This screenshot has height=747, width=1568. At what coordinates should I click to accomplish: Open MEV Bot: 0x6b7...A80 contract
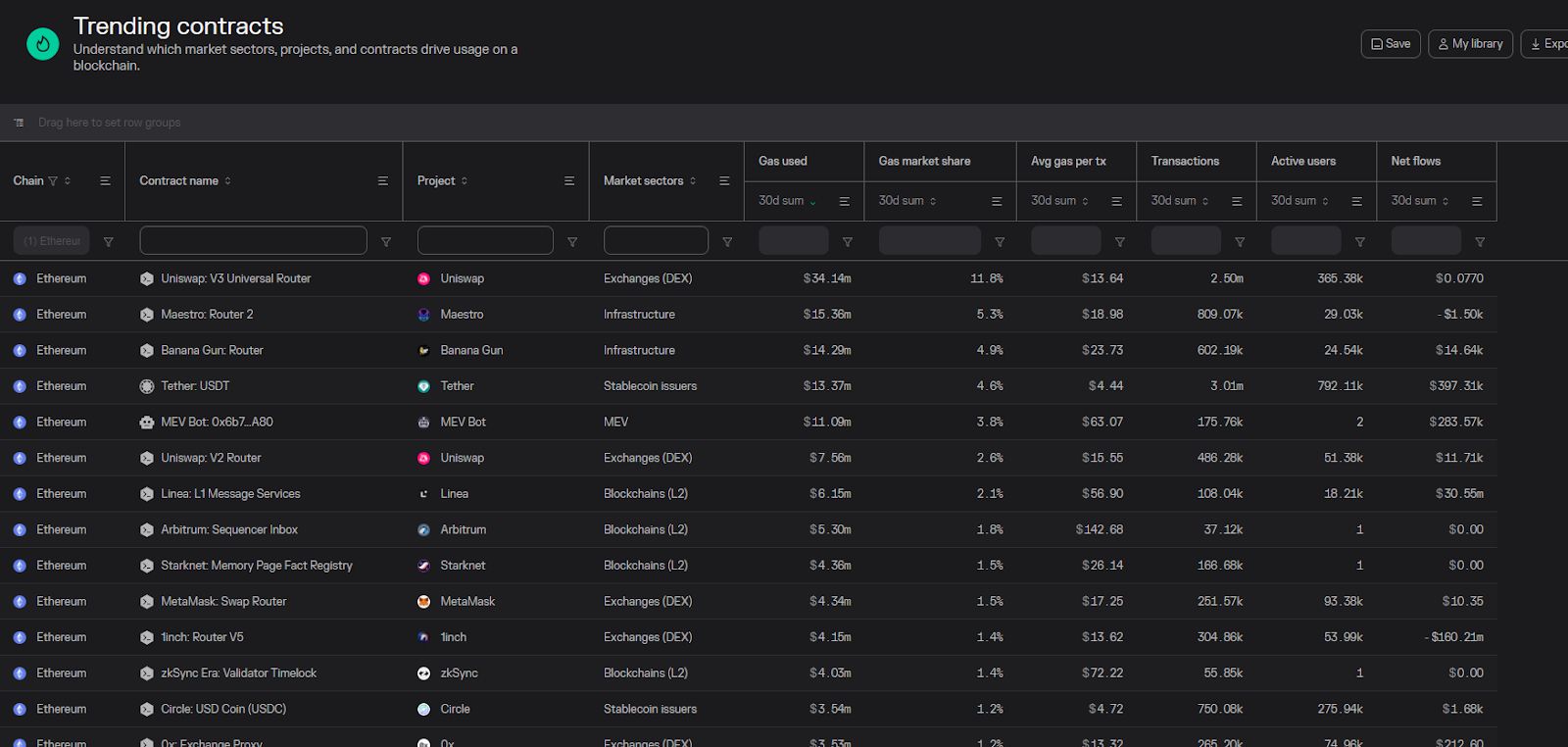(x=217, y=423)
